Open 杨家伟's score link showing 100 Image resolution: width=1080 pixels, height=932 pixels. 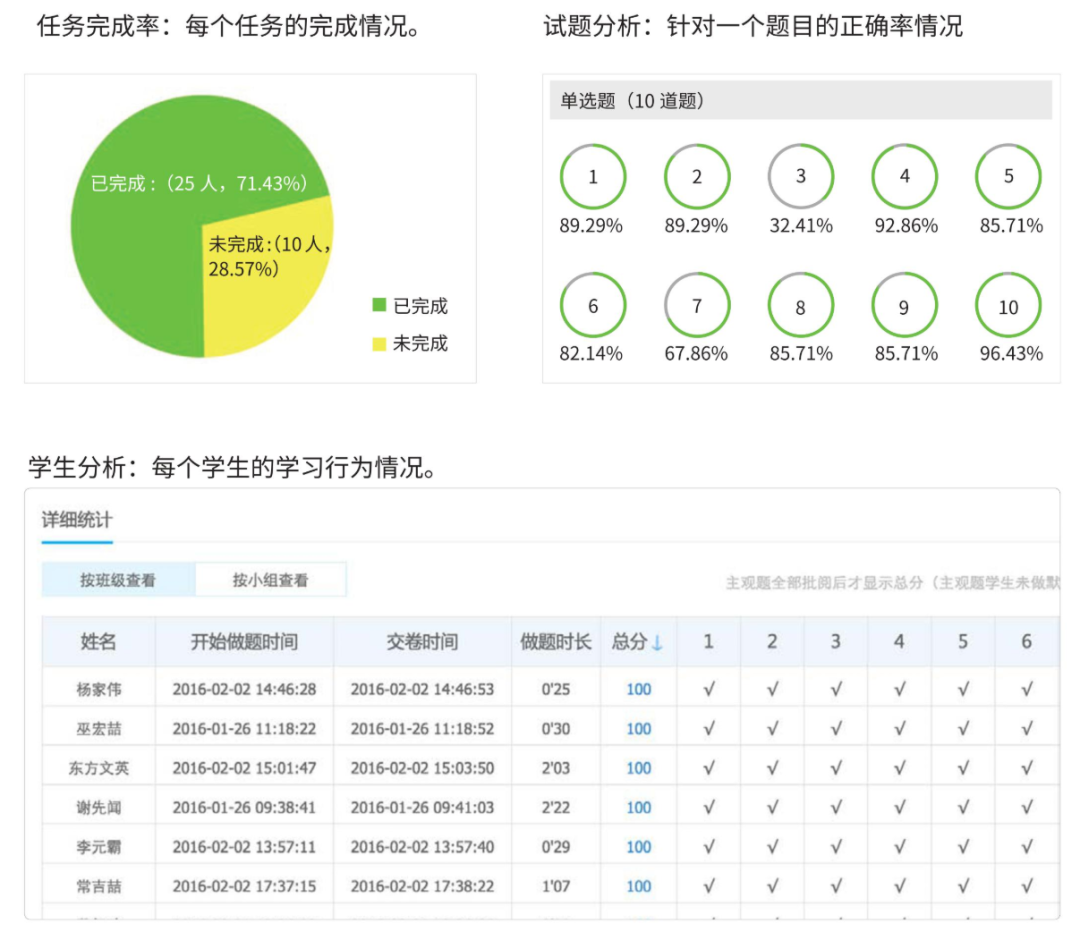637,688
